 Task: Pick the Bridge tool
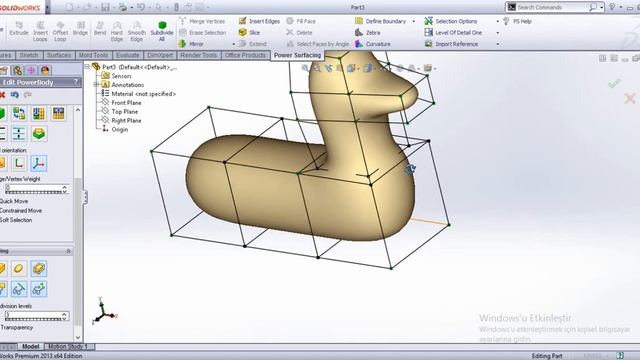pyautogui.click(x=80, y=29)
